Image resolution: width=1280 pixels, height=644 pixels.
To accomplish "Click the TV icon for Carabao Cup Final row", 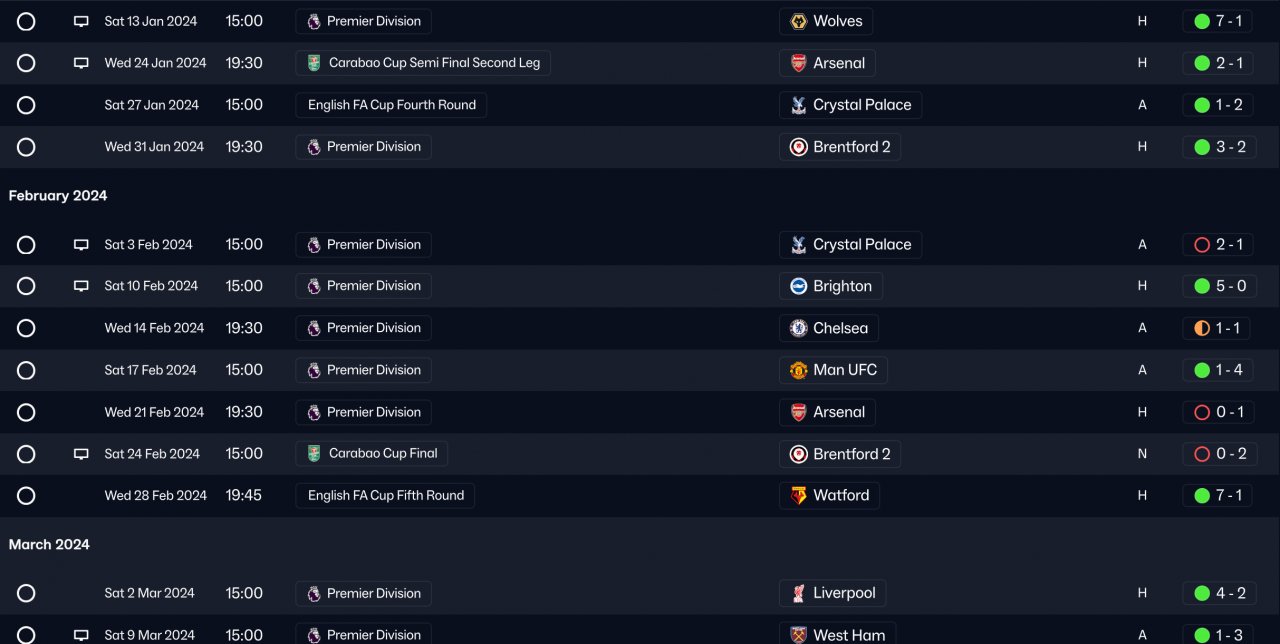I will [x=81, y=454].
